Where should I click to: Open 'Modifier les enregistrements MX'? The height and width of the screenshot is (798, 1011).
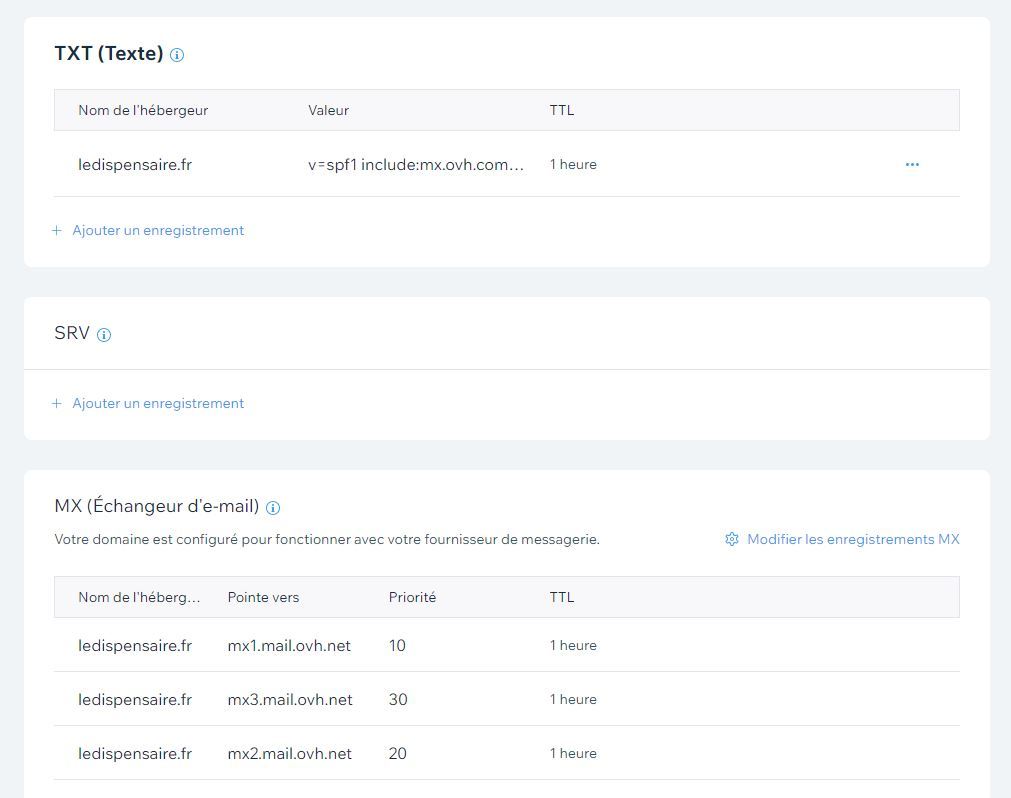pyautogui.click(x=853, y=539)
